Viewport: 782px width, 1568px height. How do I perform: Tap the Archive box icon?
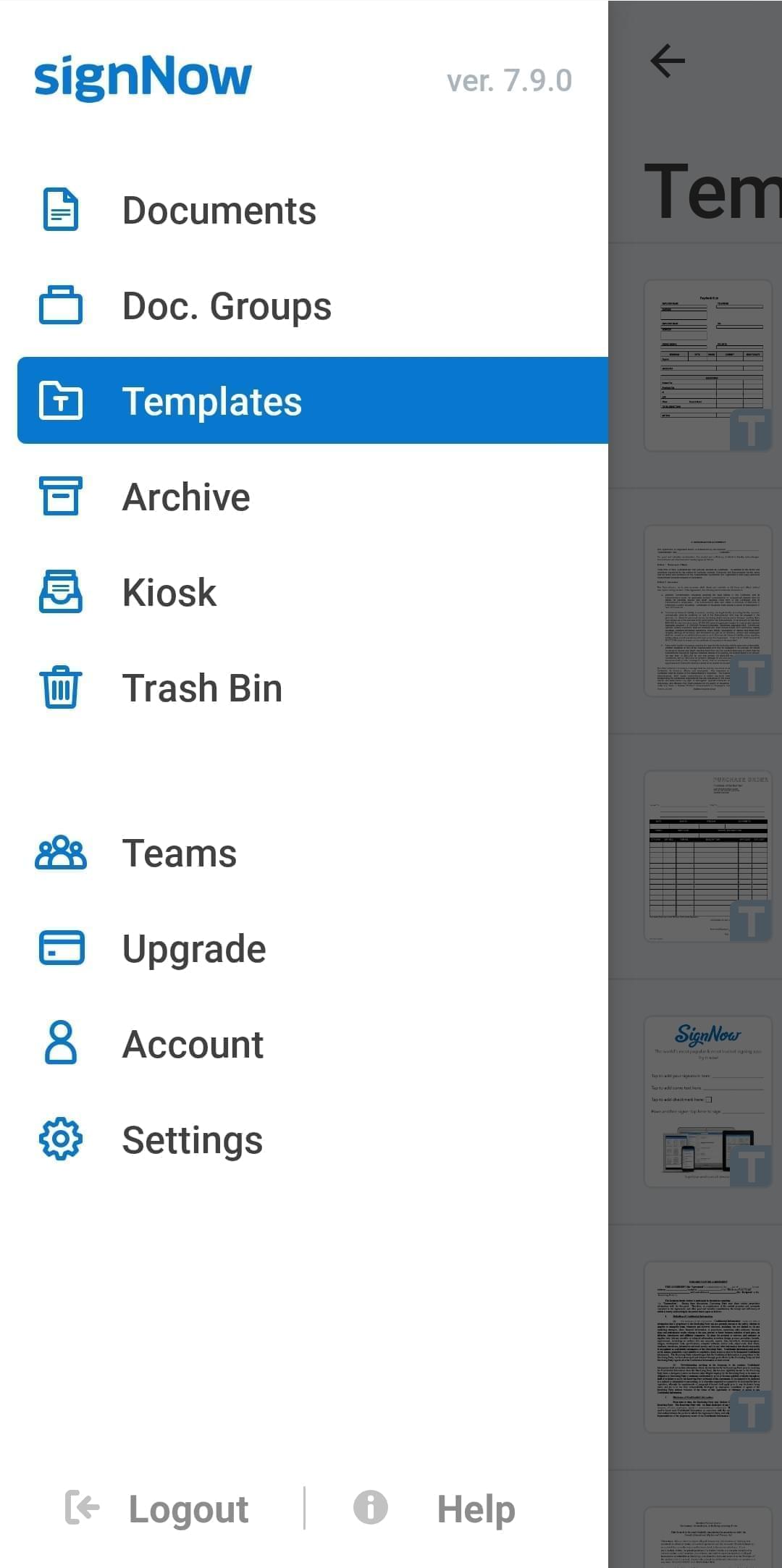click(61, 496)
